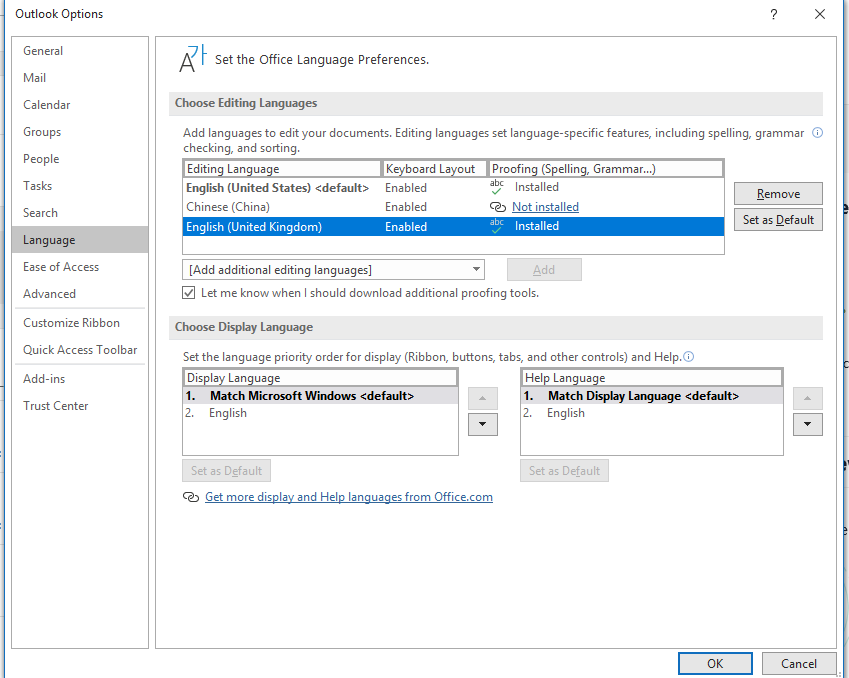Click the link icon beside Not installed
This screenshot has height=678, width=849.
498,207
